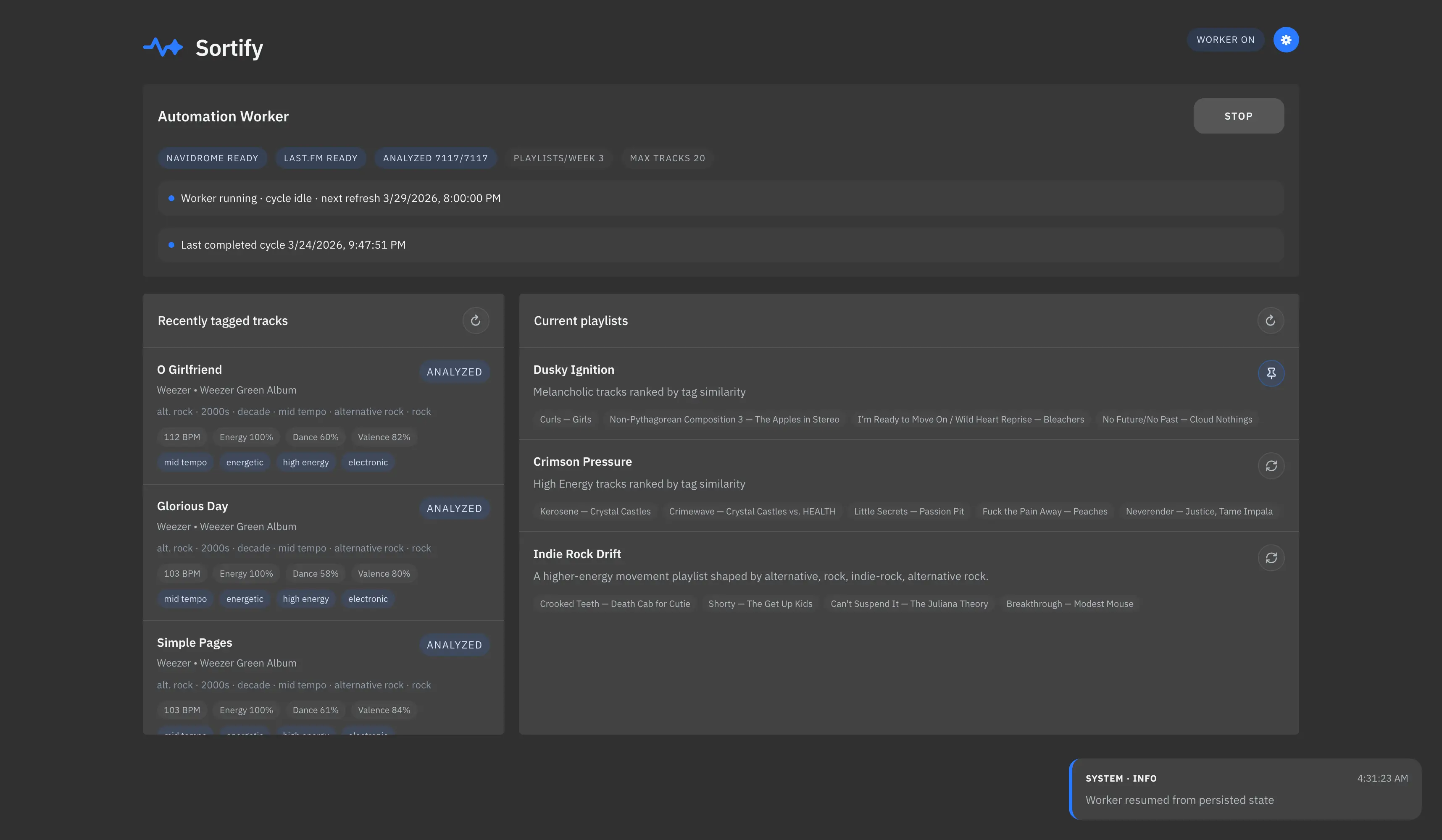Click the Curls — Girls track chip
This screenshot has height=840, width=1442.
click(x=566, y=419)
